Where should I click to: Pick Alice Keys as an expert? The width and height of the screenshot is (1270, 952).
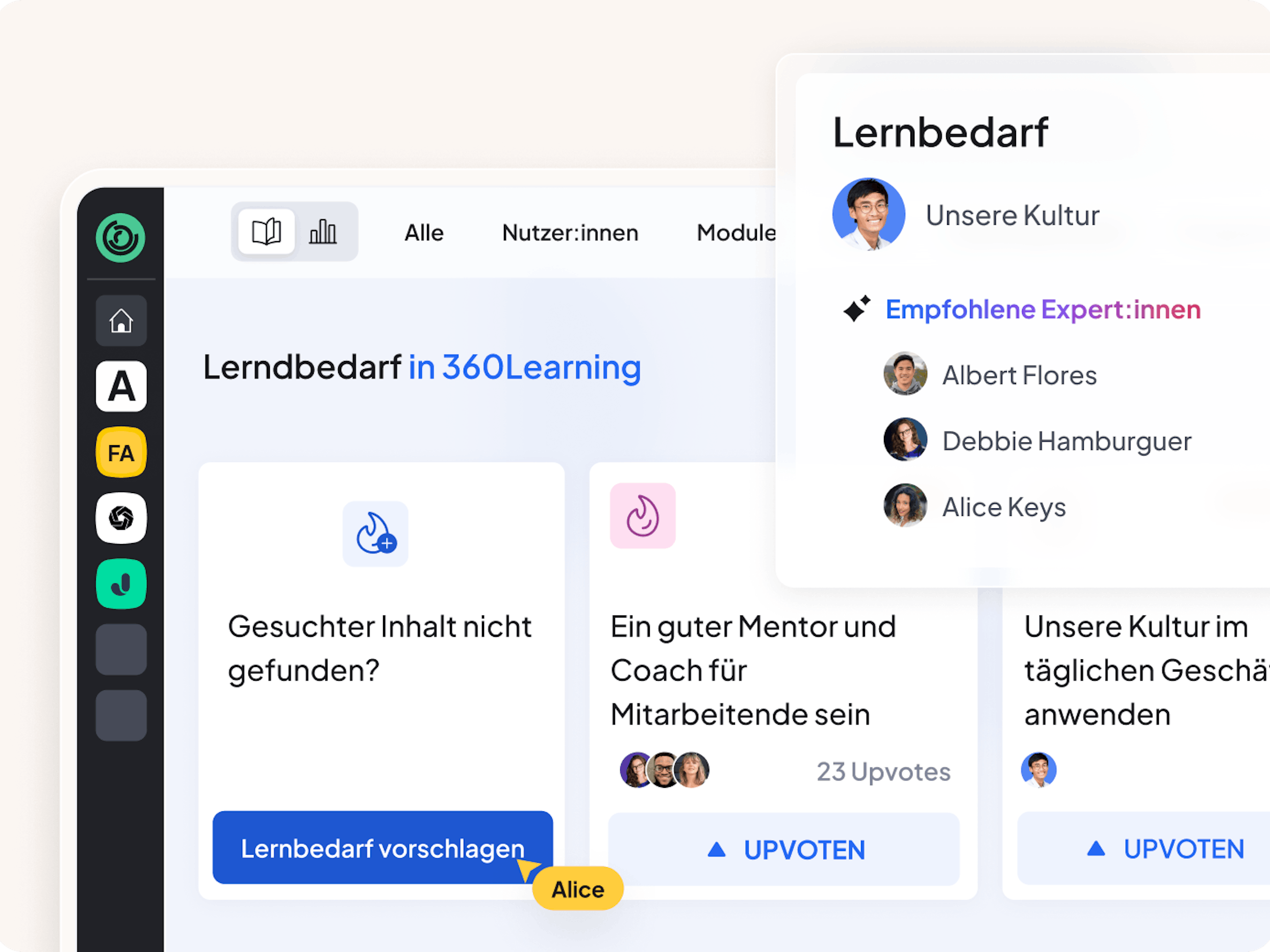[974, 505]
